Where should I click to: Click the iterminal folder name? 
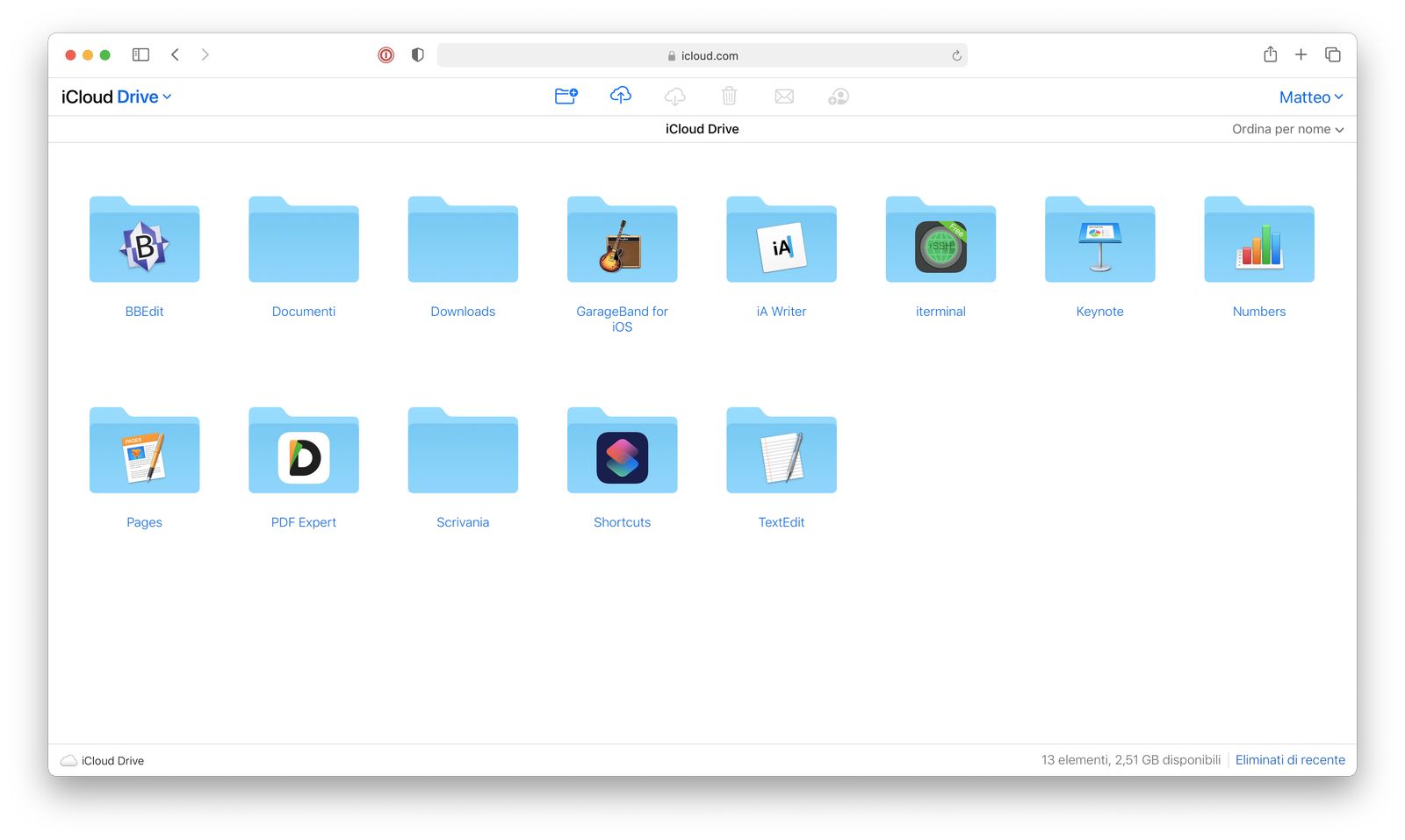tap(940, 312)
